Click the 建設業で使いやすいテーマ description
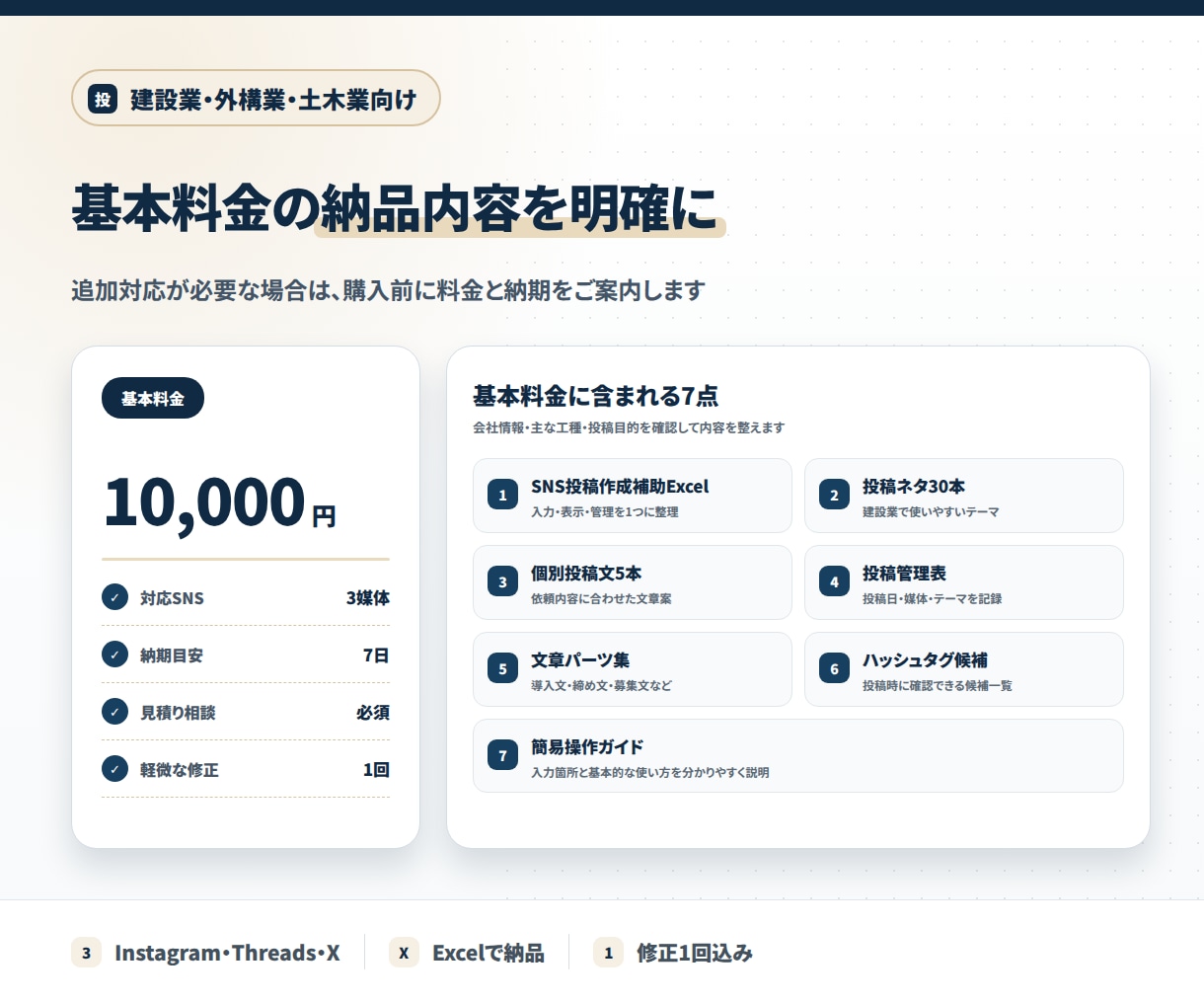The height and width of the screenshot is (1003, 1204). point(931,512)
